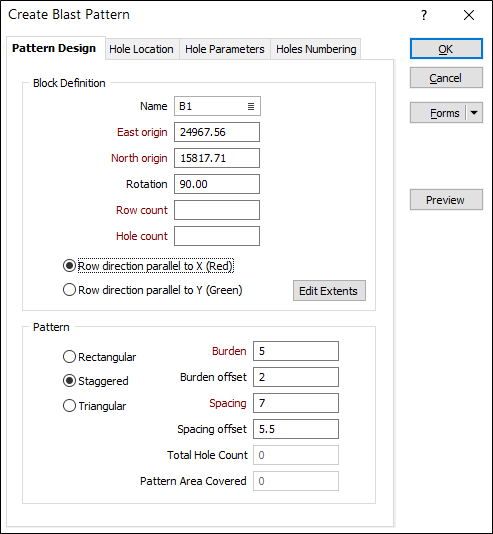Image resolution: width=493 pixels, height=534 pixels.
Task: Click the help question mark icon
Action: [424, 15]
